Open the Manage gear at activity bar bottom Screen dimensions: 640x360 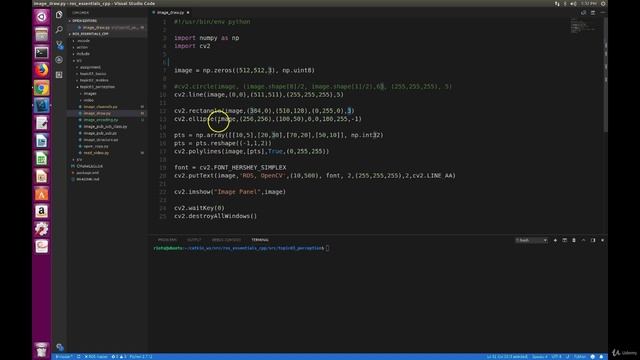(x=60, y=347)
